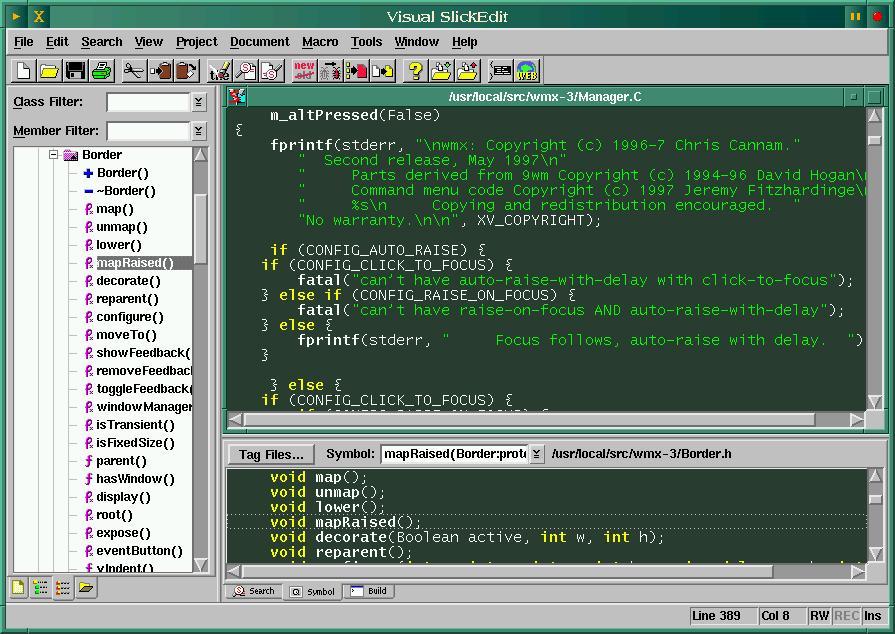The height and width of the screenshot is (634, 895).
Task: Select decorate() in the class member tree
Action: [128, 281]
